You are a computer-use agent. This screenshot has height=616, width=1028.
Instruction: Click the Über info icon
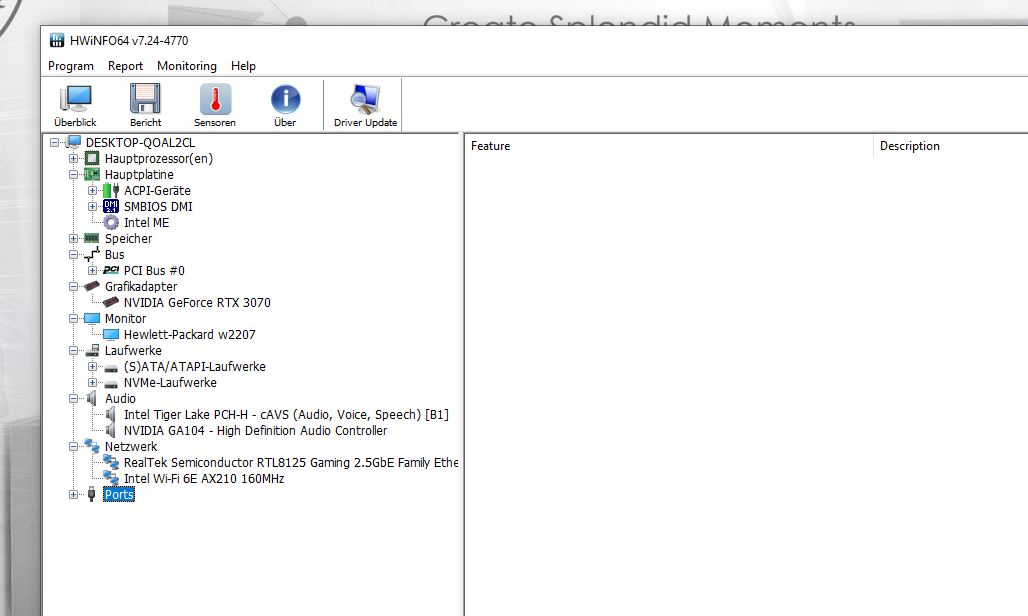point(285,100)
